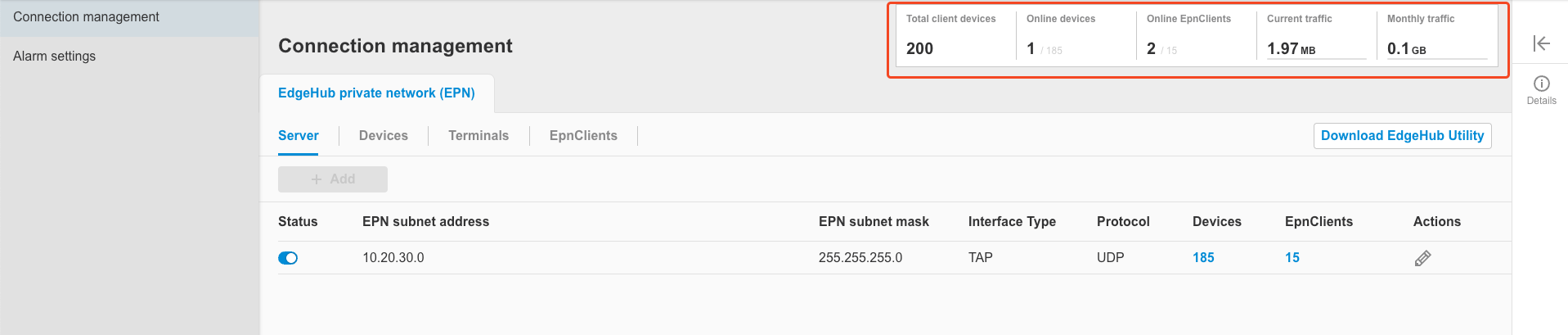Viewport: 1568px width, 335px height.
Task: Switch to the Devices tab
Action: (x=383, y=136)
